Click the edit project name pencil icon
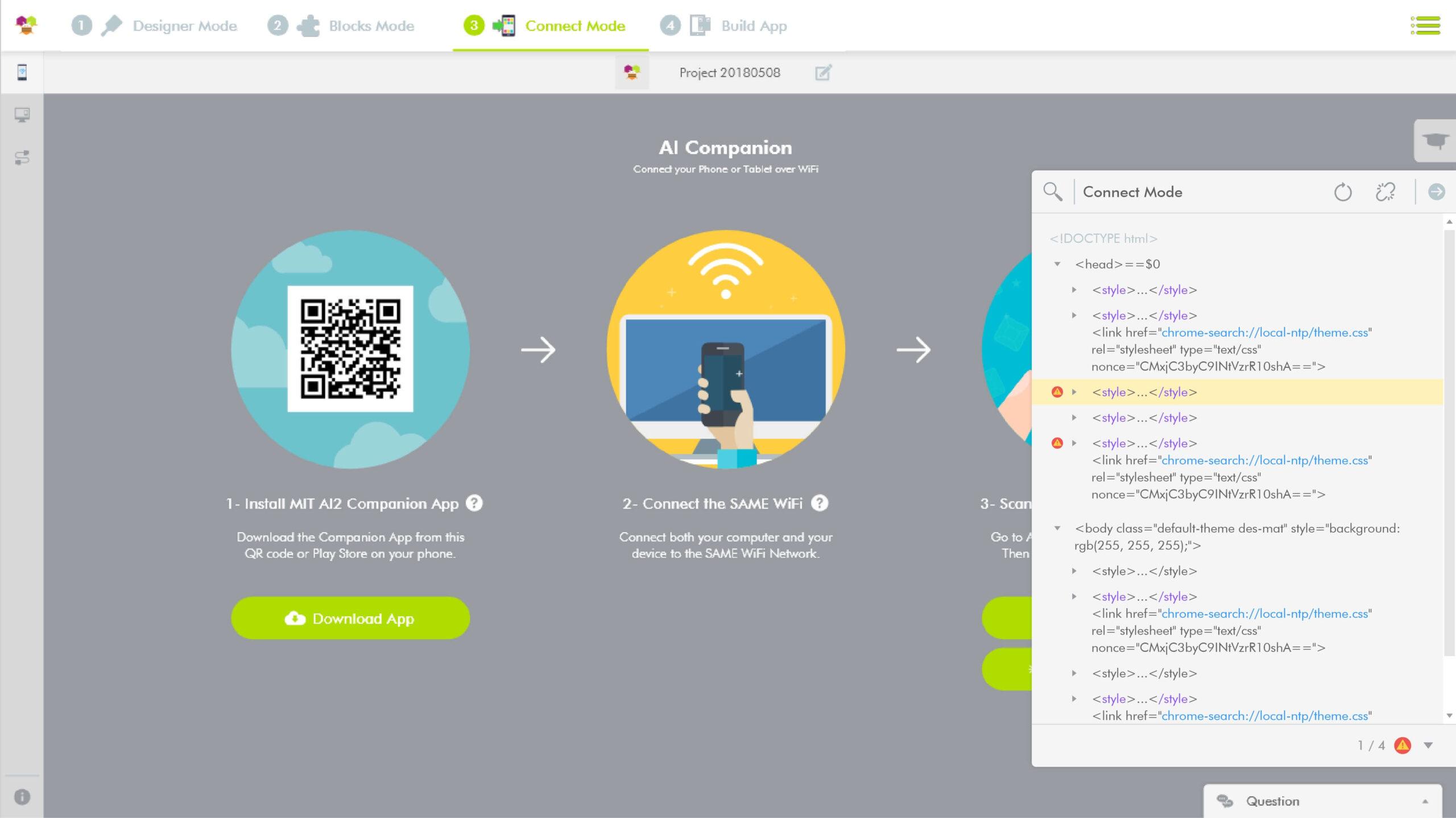 click(x=823, y=73)
